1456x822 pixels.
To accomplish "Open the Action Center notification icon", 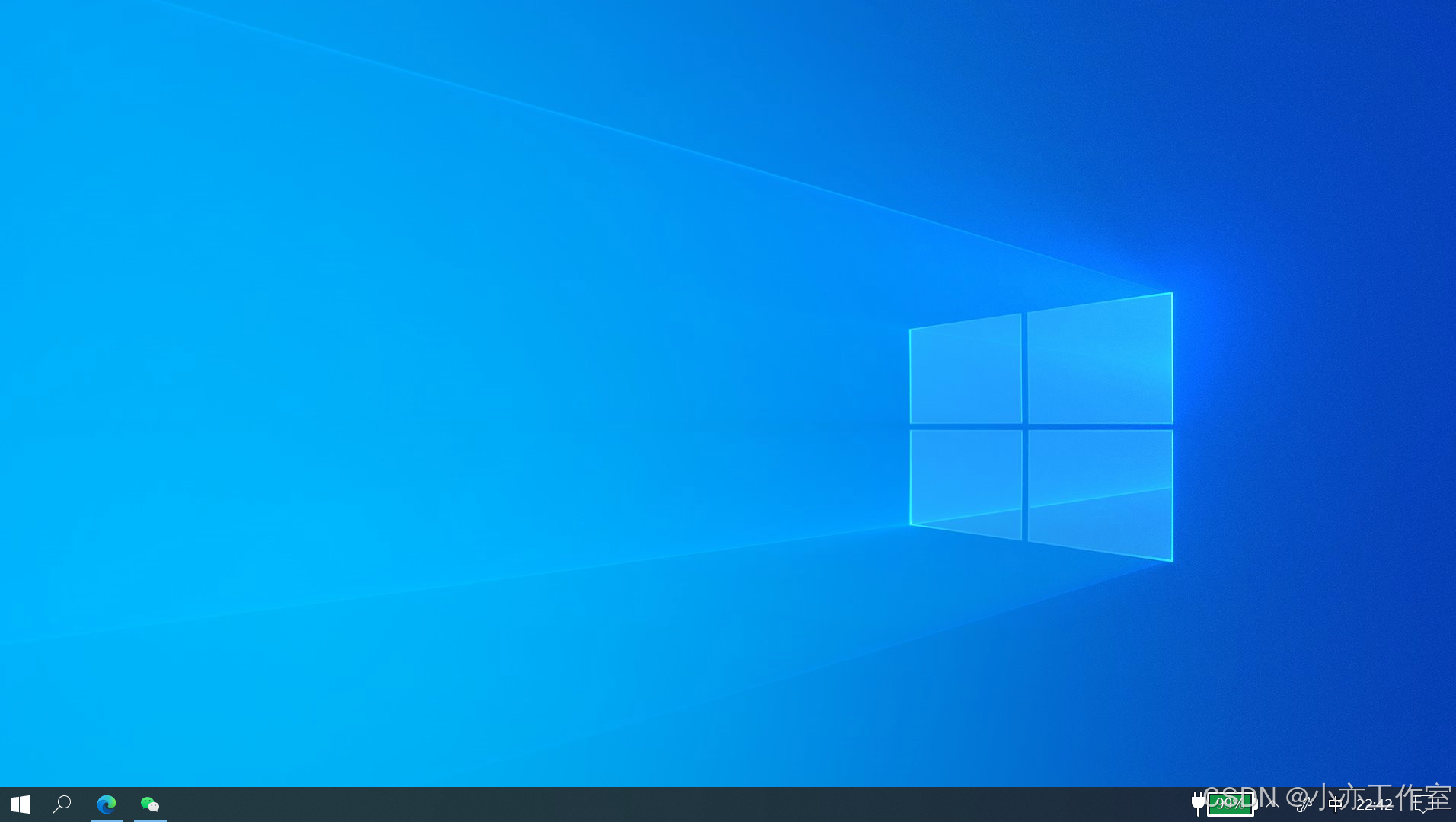I will coord(1423,804).
